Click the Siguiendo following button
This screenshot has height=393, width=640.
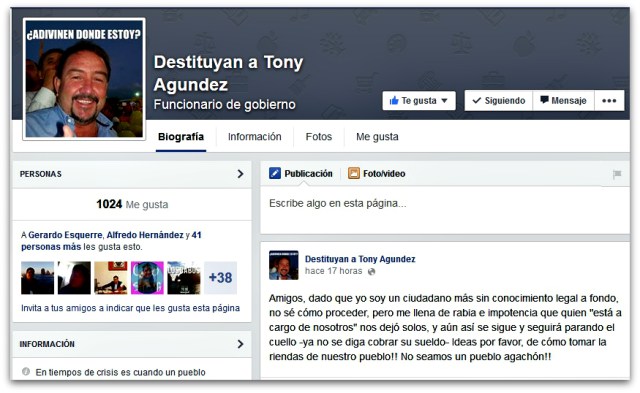click(499, 100)
